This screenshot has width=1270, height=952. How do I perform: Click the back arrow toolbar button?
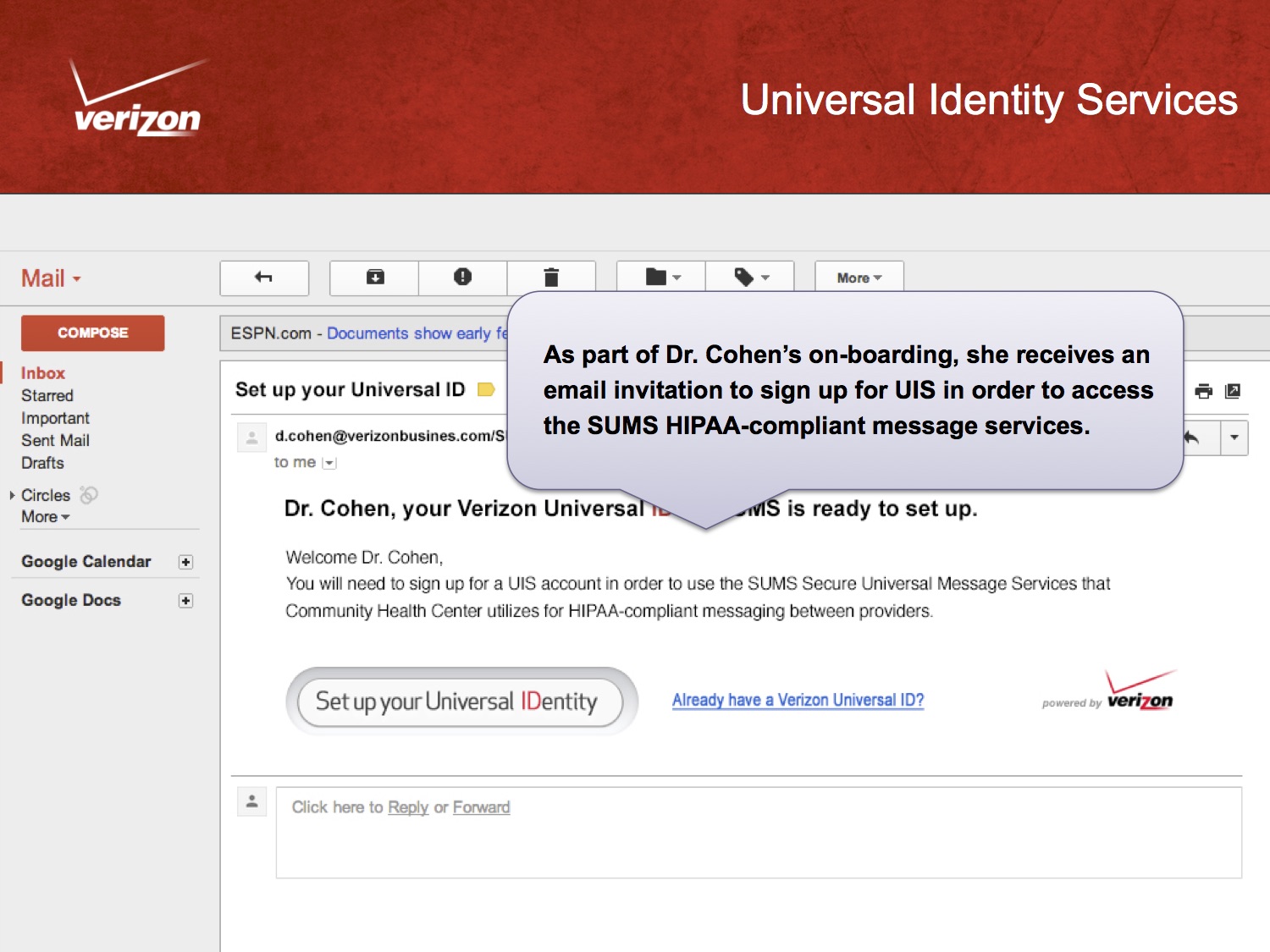point(264,278)
